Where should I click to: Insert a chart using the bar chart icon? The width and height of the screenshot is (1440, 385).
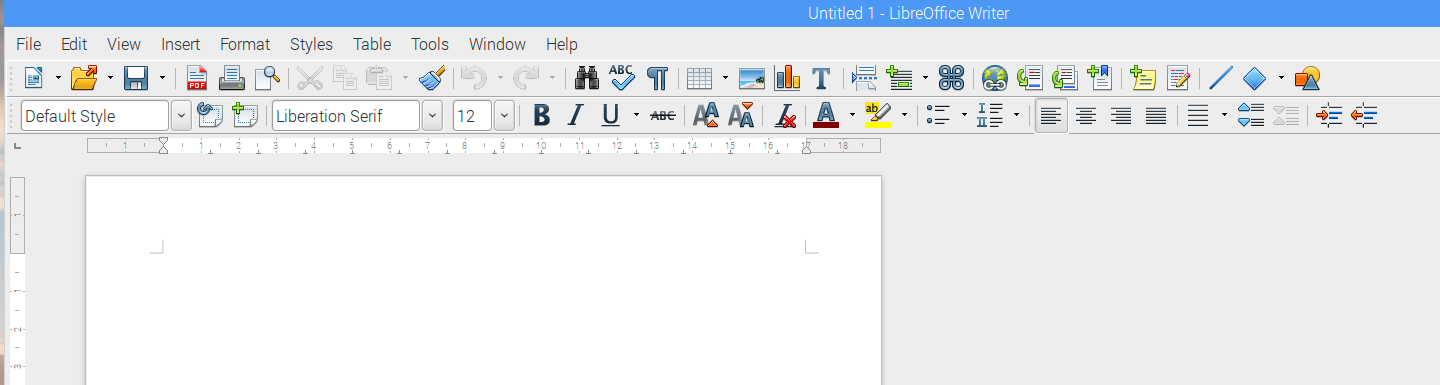pos(787,78)
